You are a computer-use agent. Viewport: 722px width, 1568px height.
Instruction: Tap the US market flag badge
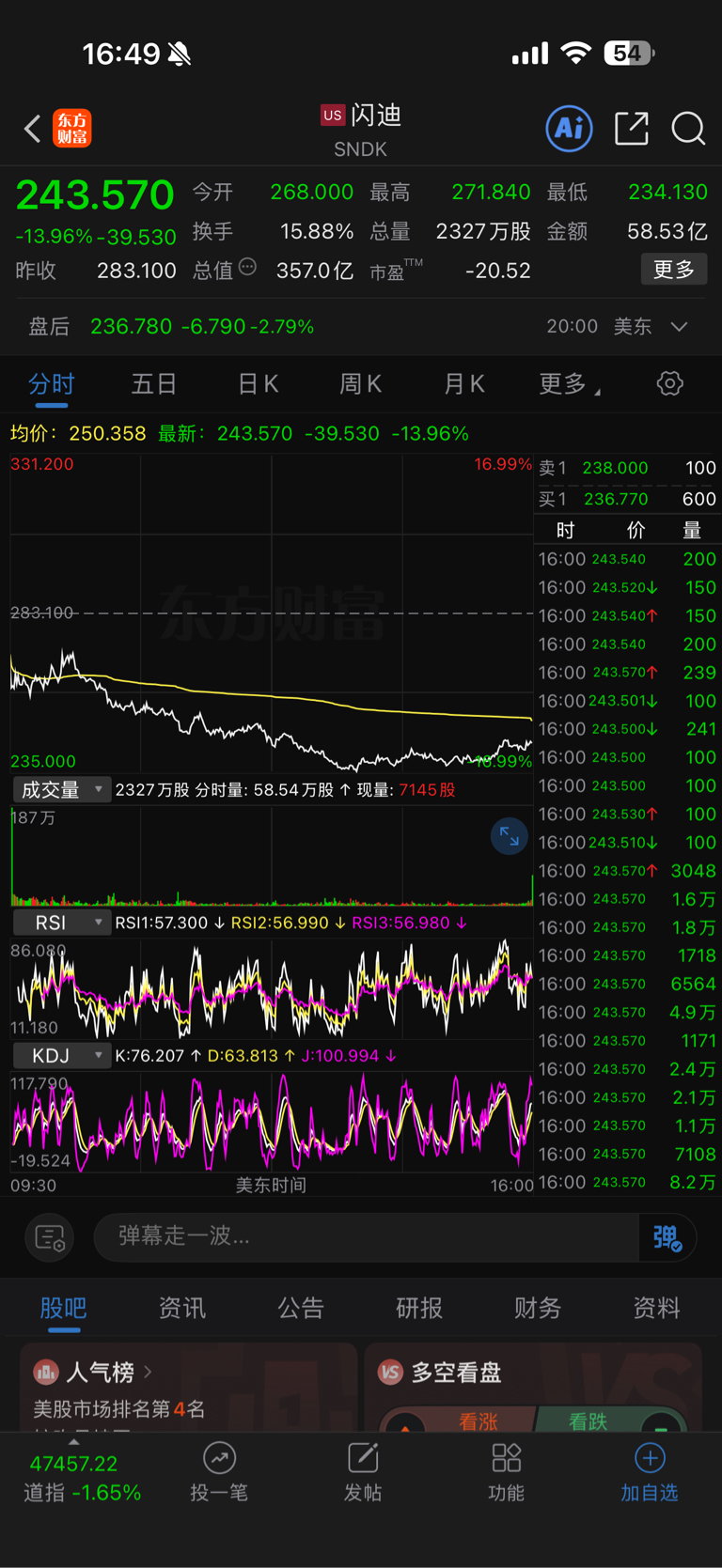[x=333, y=116]
